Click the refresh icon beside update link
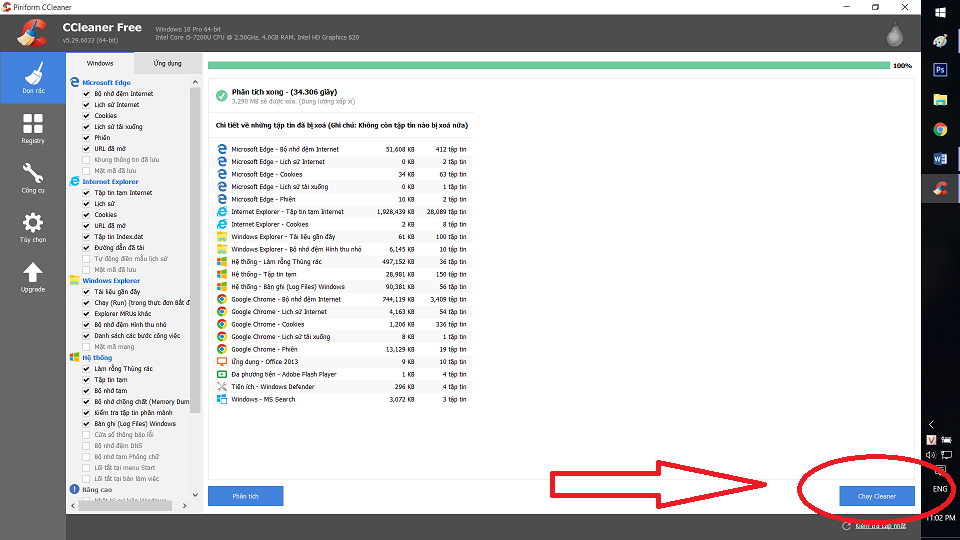 (846, 526)
